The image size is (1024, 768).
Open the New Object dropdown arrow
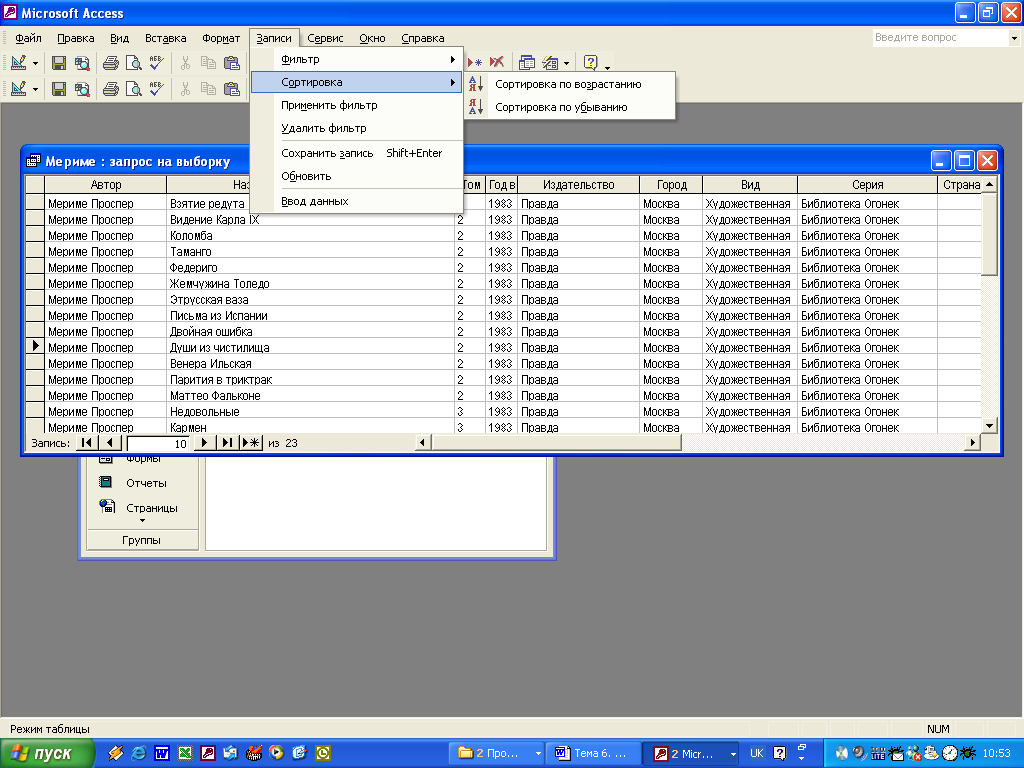click(x=566, y=63)
